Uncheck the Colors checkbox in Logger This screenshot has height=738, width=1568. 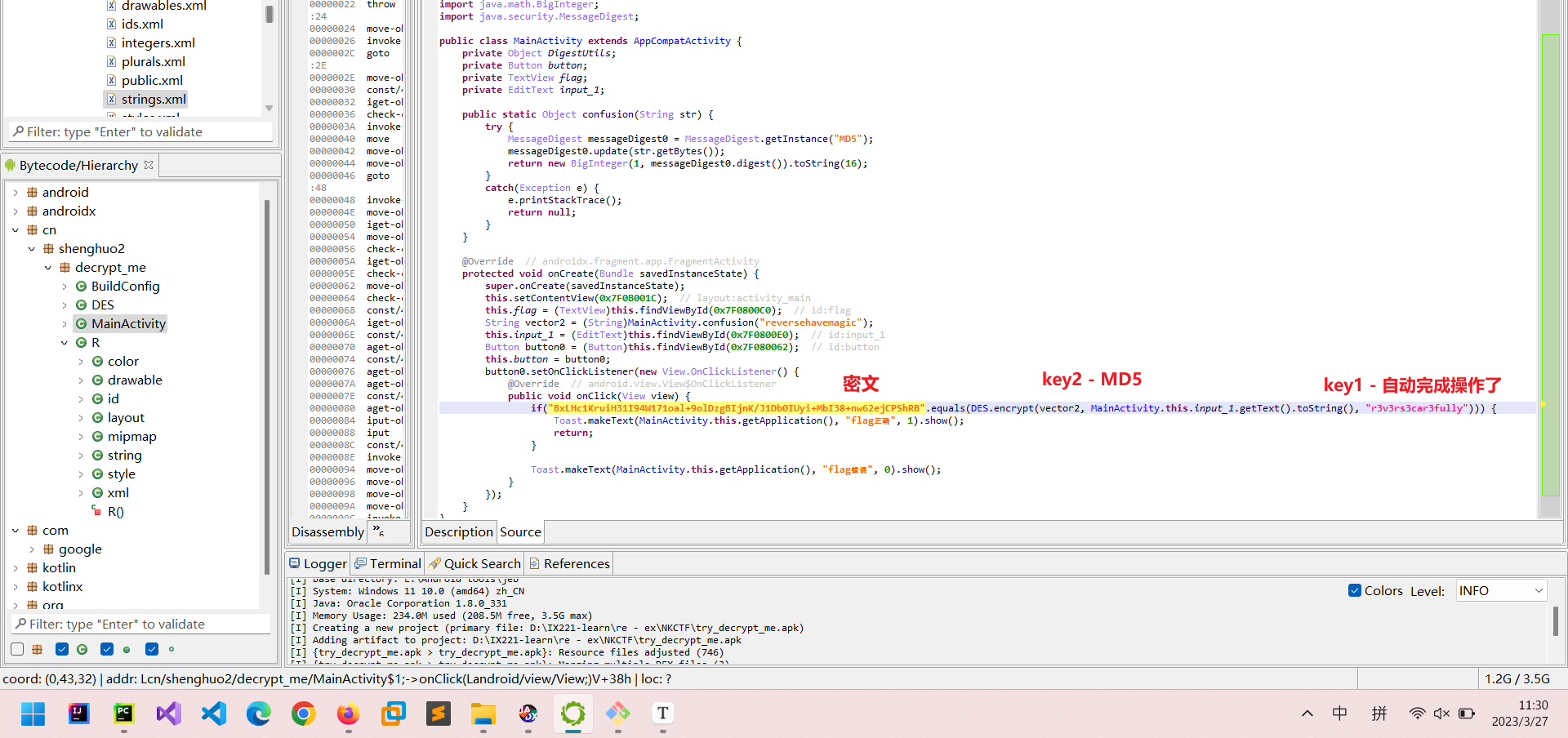tap(1355, 590)
